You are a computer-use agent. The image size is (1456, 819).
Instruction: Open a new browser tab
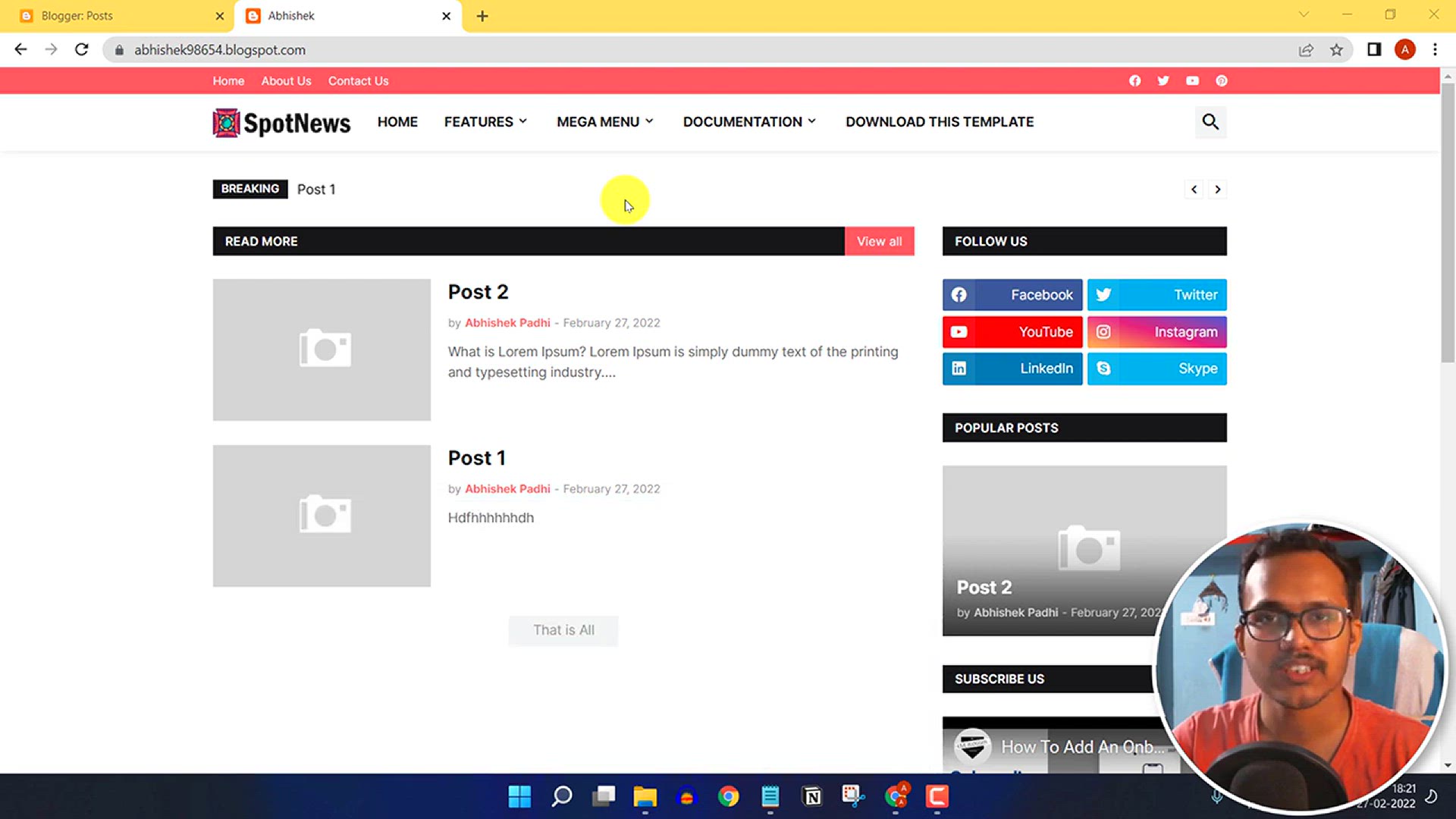click(482, 16)
